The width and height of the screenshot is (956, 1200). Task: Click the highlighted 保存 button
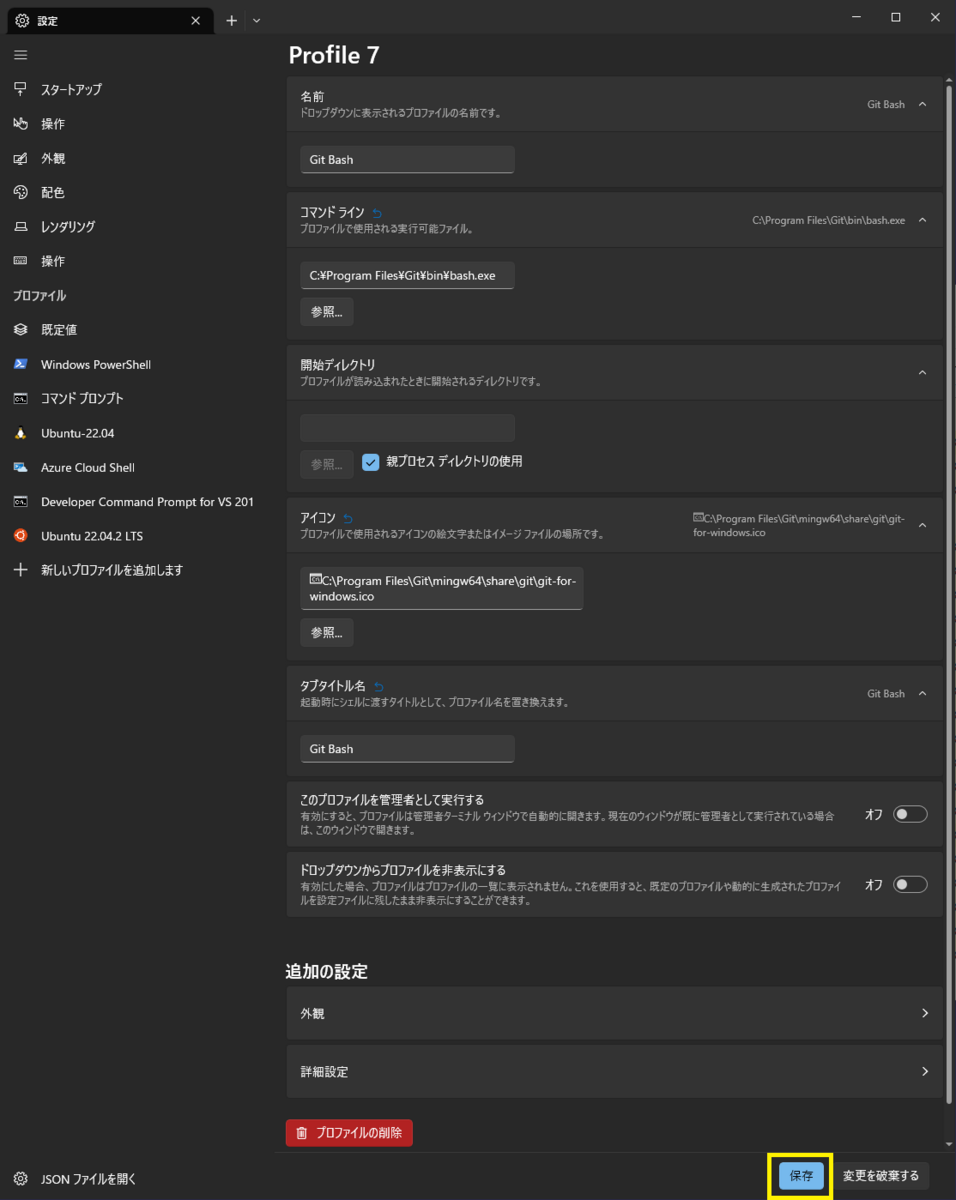pos(800,1176)
